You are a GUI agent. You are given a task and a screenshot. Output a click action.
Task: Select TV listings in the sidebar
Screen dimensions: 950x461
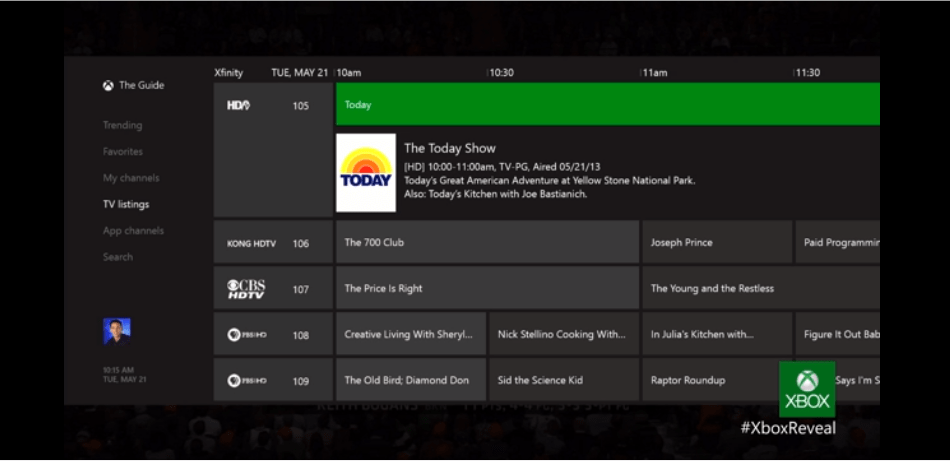tap(126, 204)
